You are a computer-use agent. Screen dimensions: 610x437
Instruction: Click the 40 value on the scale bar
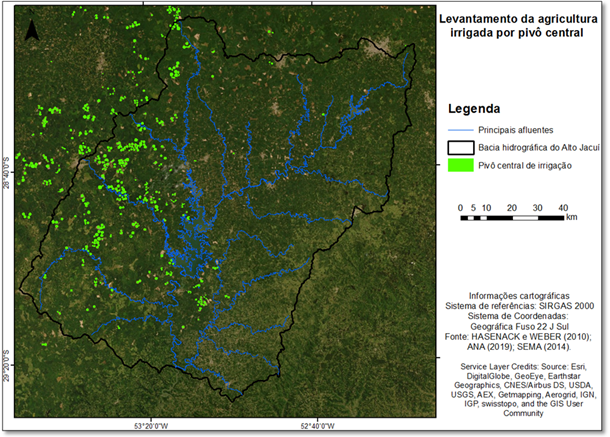click(x=563, y=207)
